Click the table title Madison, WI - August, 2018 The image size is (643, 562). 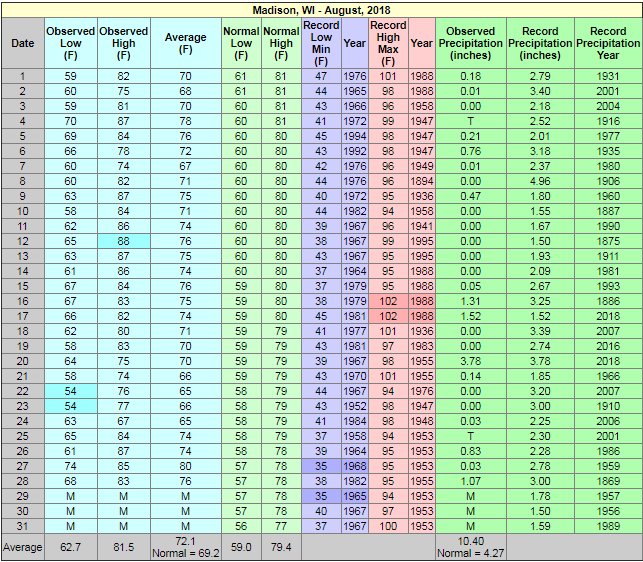(321, 10)
